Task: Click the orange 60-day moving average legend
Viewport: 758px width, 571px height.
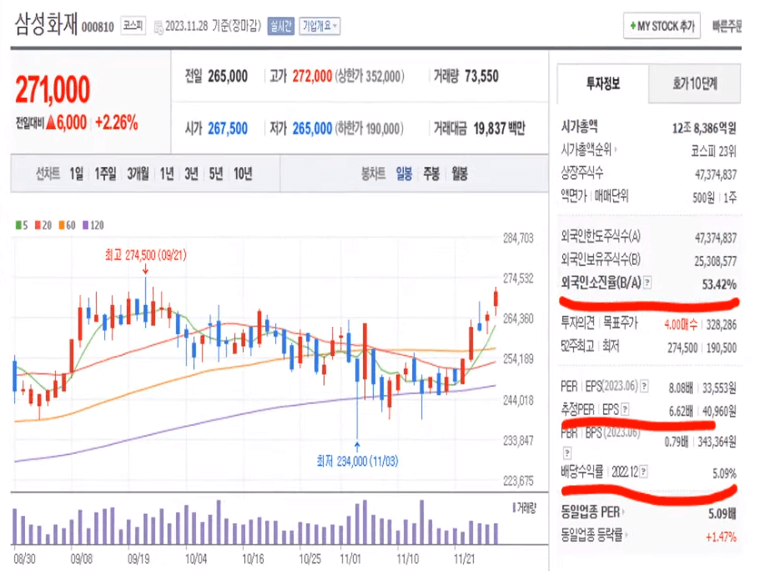Action: pos(61,225)
